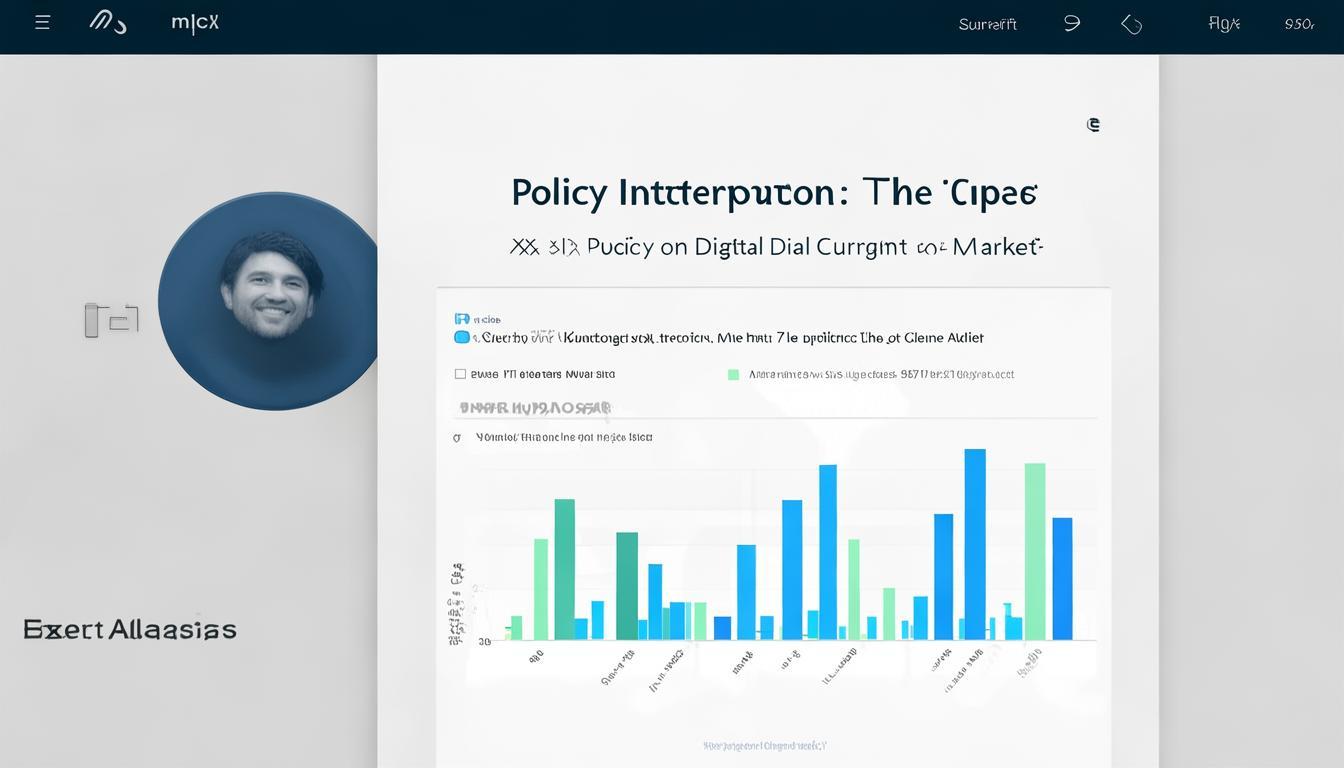Click the circular profile photo of the presenter
The width and height of the screenshot is (1344, 768).
[268, 300]
